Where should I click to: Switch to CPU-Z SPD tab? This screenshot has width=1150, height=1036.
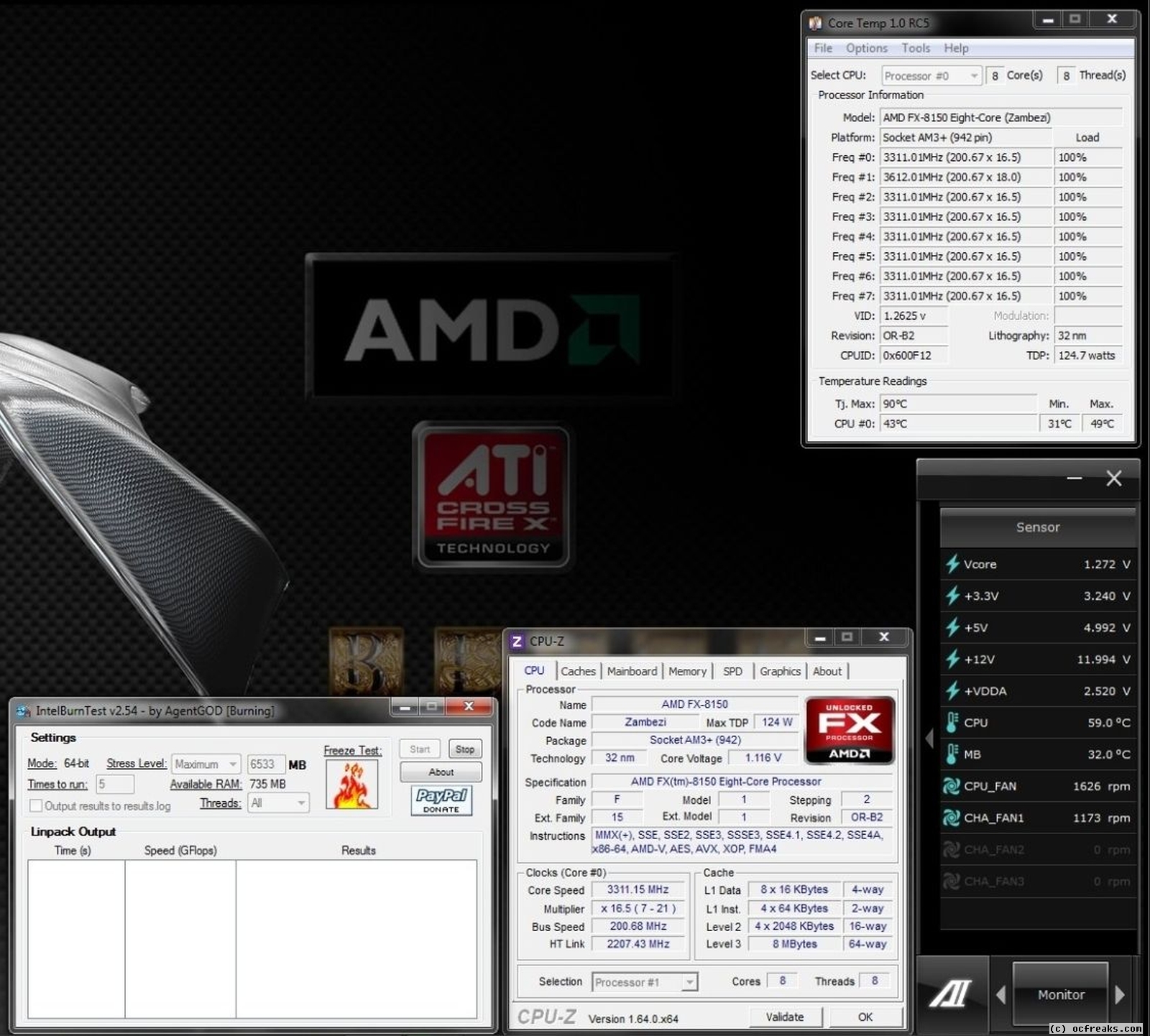click(x=732, y=671)
